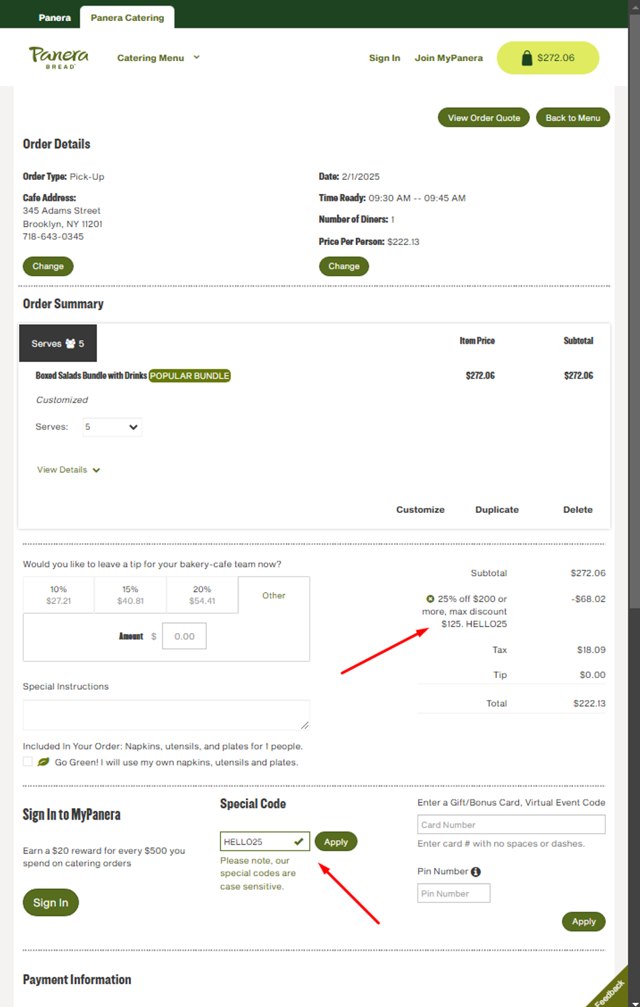Click the Sign In button under MyPanera

pos(51,902)
